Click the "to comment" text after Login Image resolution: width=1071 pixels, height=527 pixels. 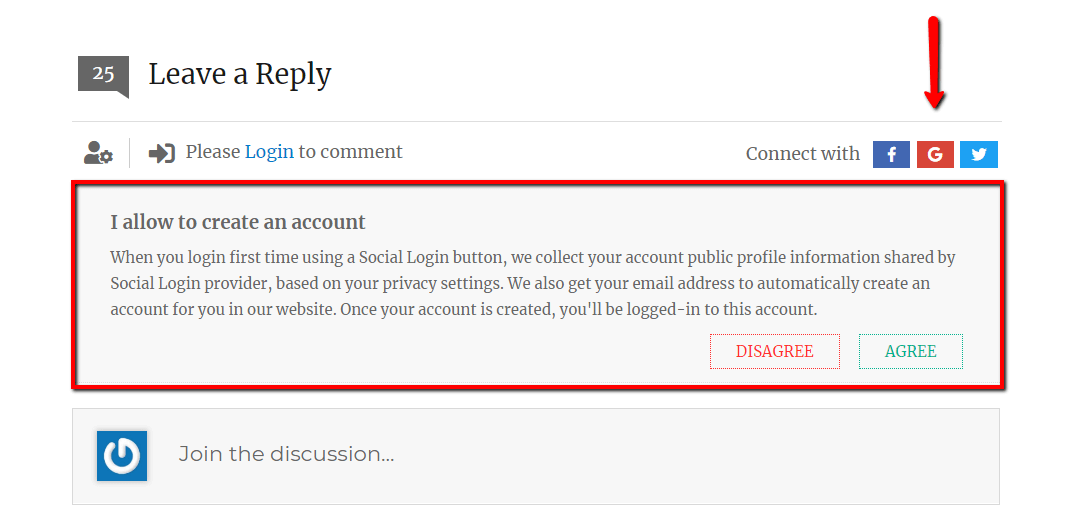[x=350, y=152]
